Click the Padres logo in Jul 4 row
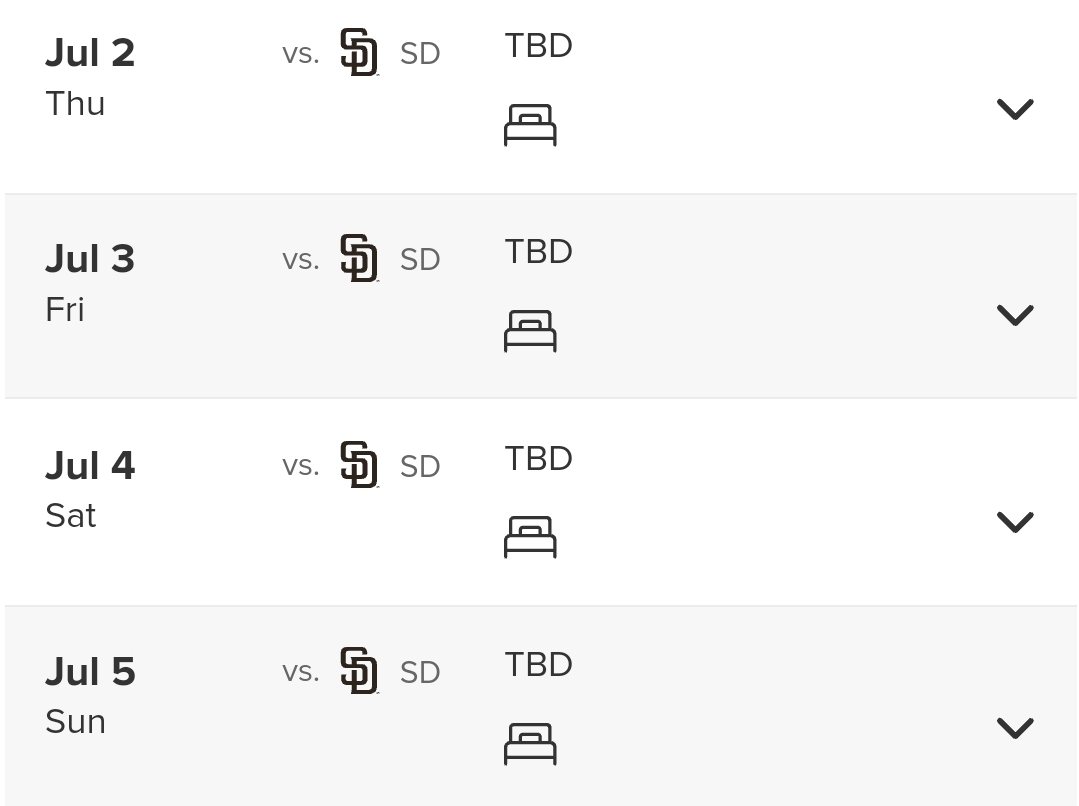The image size is (1079, 806). pos(359,465)
